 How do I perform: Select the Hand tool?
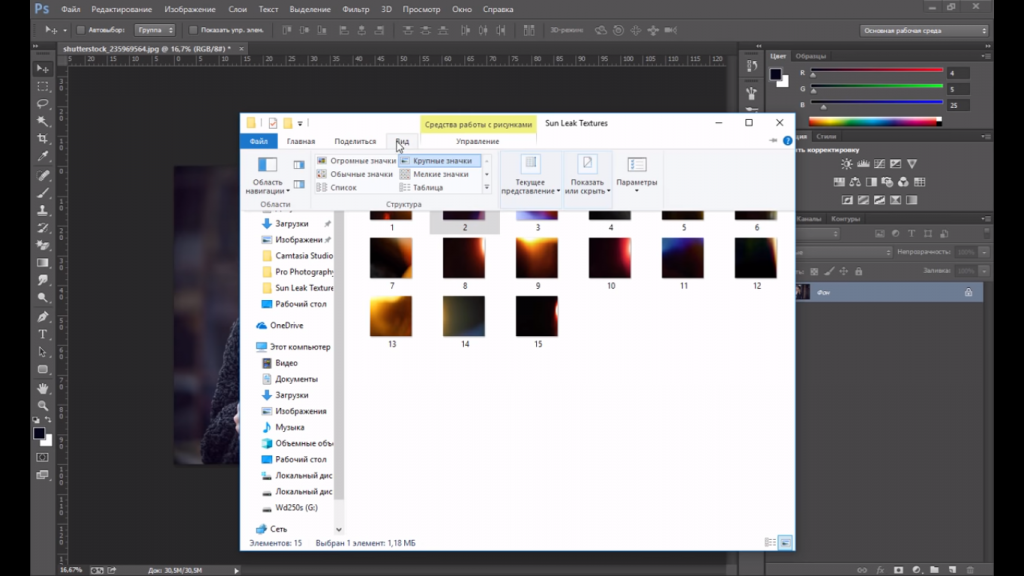pyautogui.click(x=42, y=388)
